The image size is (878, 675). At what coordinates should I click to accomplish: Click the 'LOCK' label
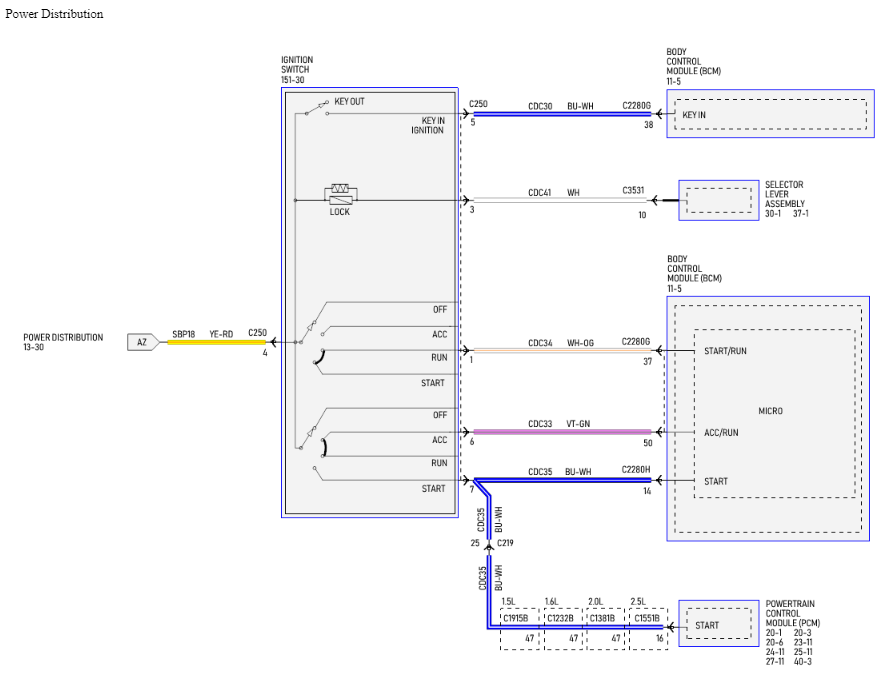[339, 212]
